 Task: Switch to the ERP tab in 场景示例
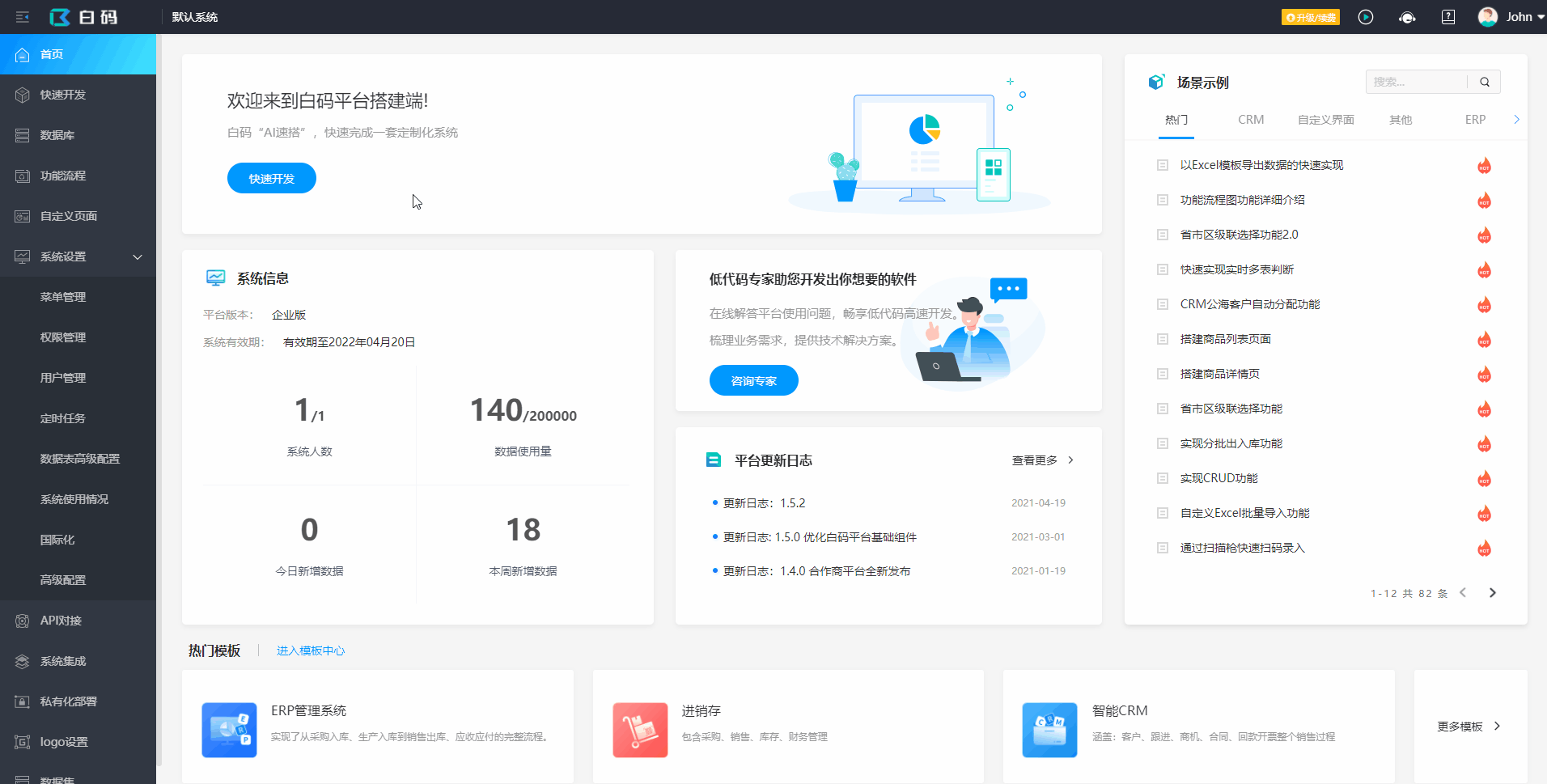pyautogui.click(x=1475, y=119)
